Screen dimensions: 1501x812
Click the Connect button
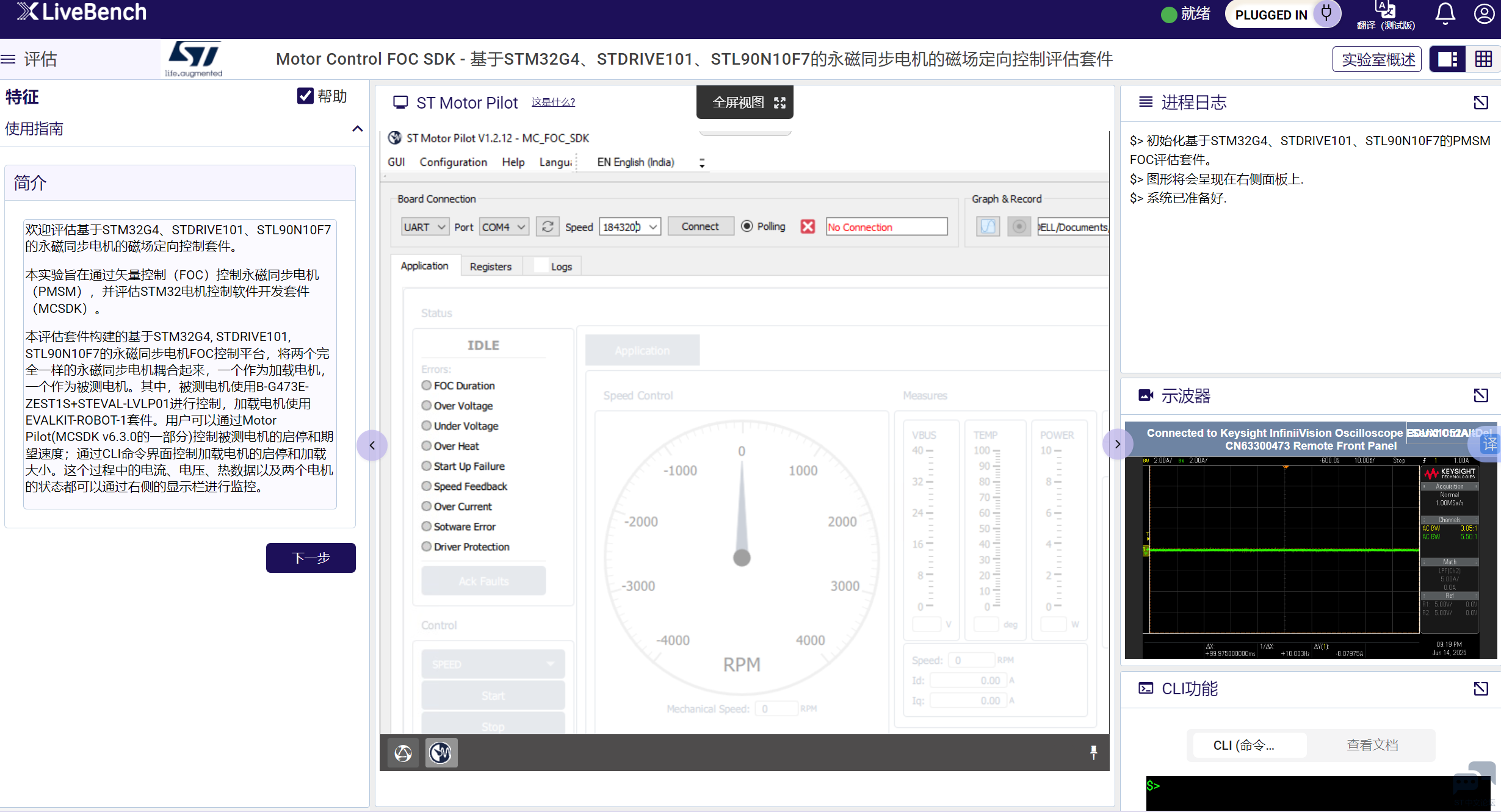click(700, 226)
